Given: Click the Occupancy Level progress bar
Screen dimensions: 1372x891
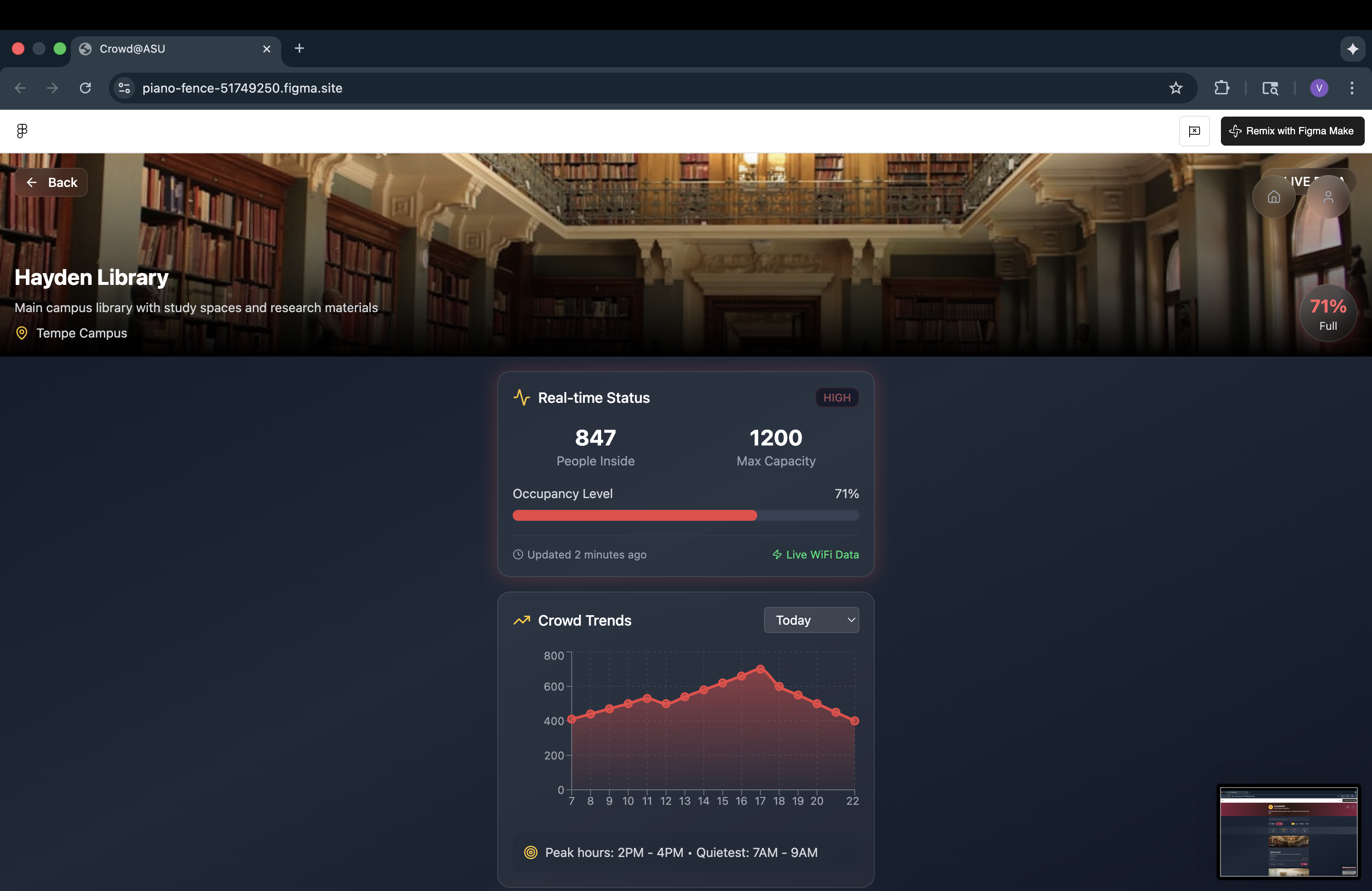Looking at the screenshot, I should 686,515.
